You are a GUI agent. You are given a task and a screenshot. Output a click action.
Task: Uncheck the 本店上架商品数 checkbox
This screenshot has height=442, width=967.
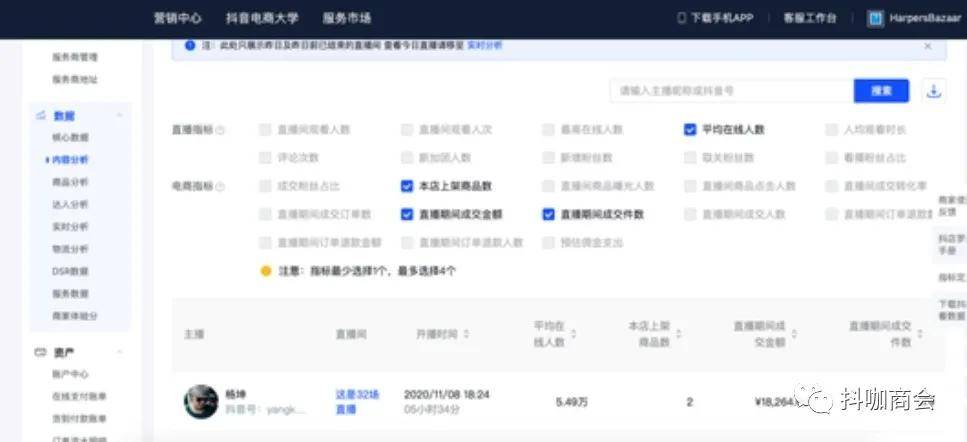point(406,186)
